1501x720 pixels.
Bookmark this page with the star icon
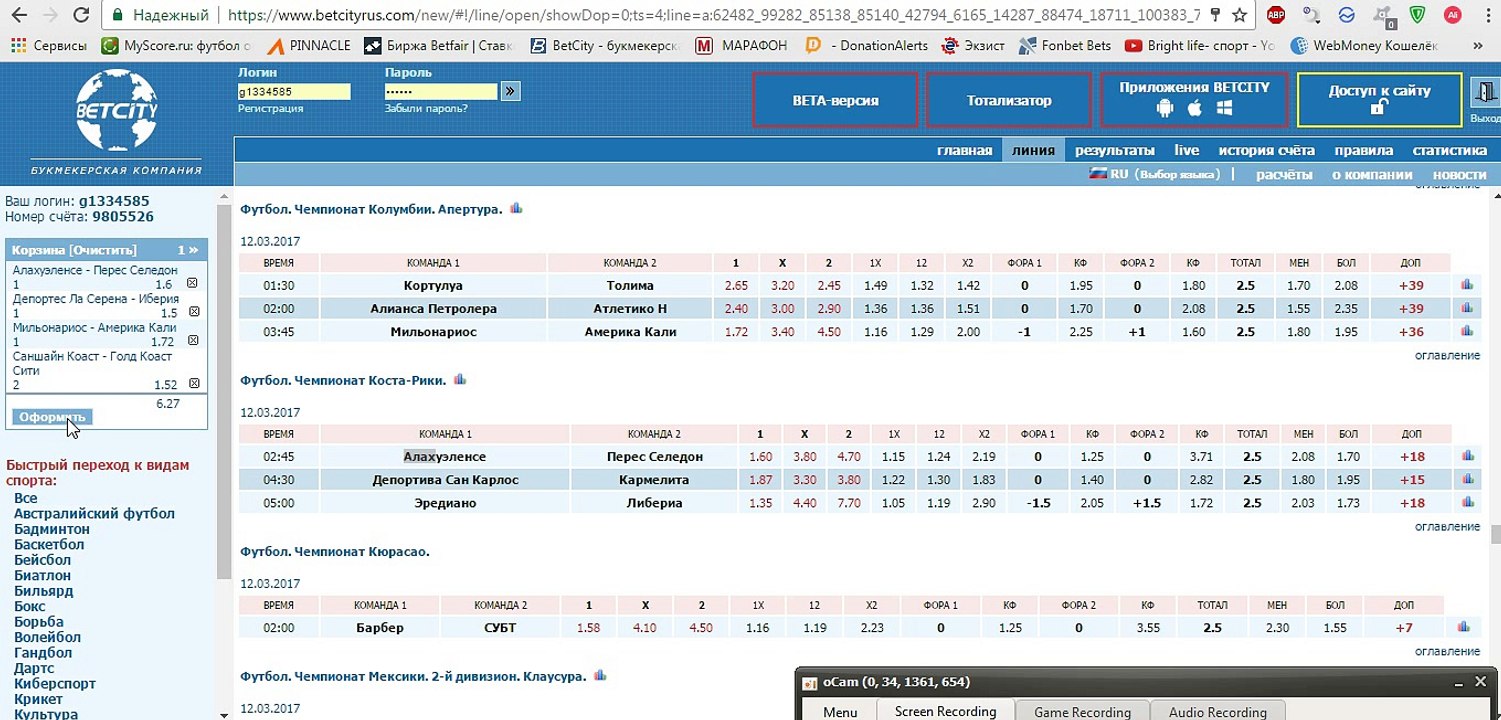[x=1240, y=15]
